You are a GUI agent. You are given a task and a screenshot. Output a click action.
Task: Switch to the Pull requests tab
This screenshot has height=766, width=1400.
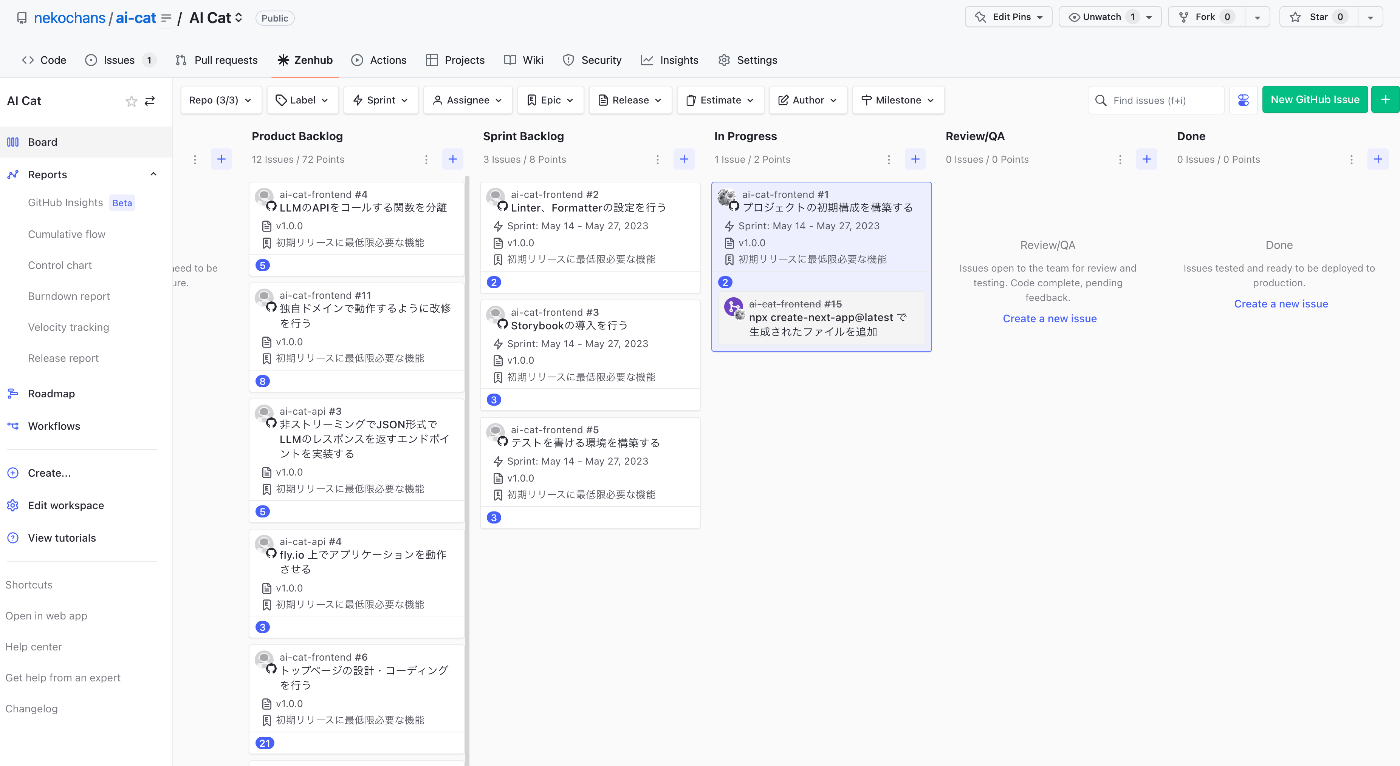(216, 60)
